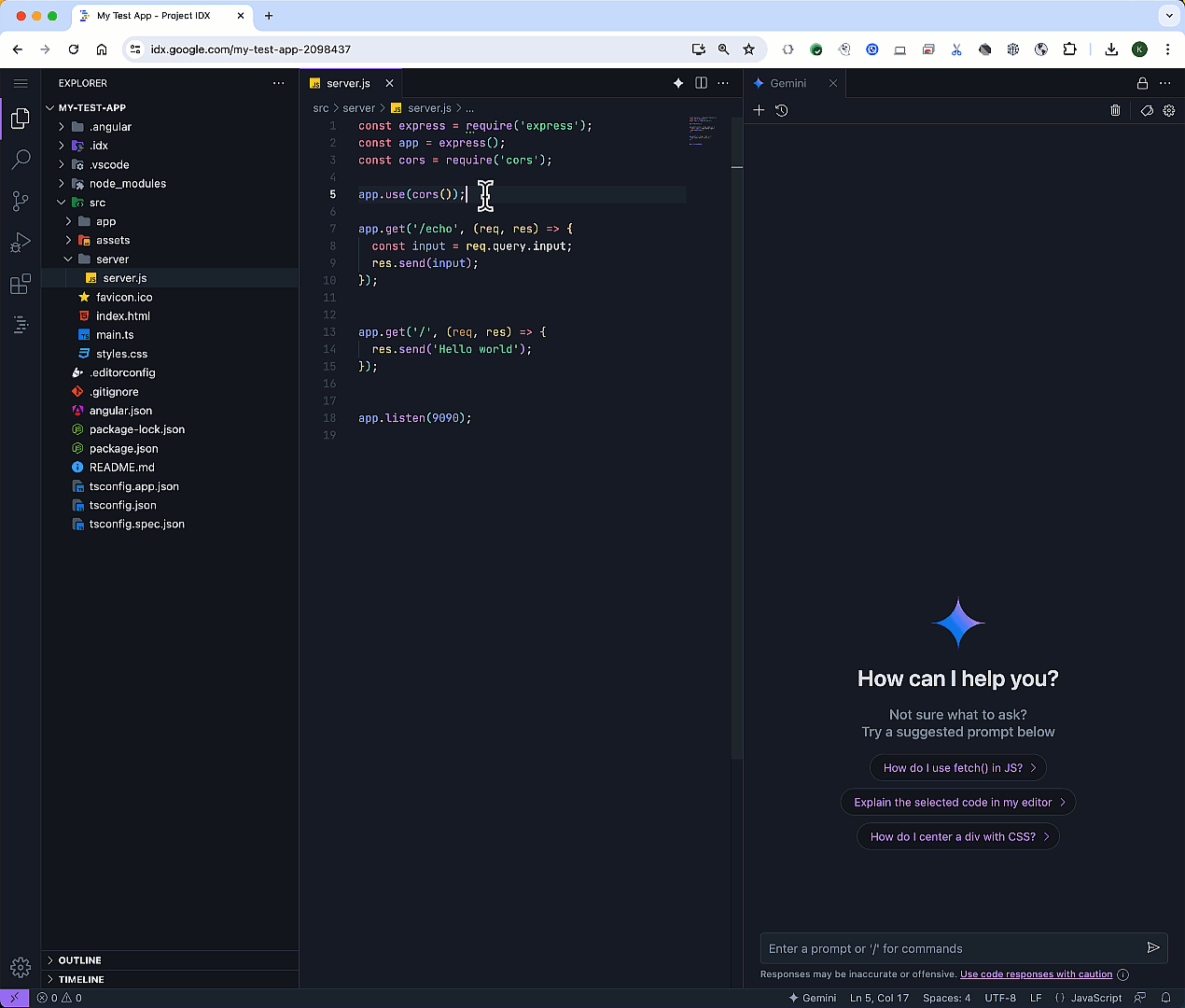Click the Gemini sparkle icon in editor toolbar
The image size is (1185, 1008).
click(678, 83)
